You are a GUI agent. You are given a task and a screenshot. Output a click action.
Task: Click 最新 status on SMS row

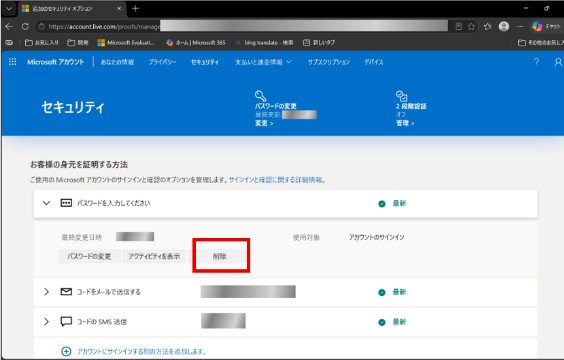[399, 322]
